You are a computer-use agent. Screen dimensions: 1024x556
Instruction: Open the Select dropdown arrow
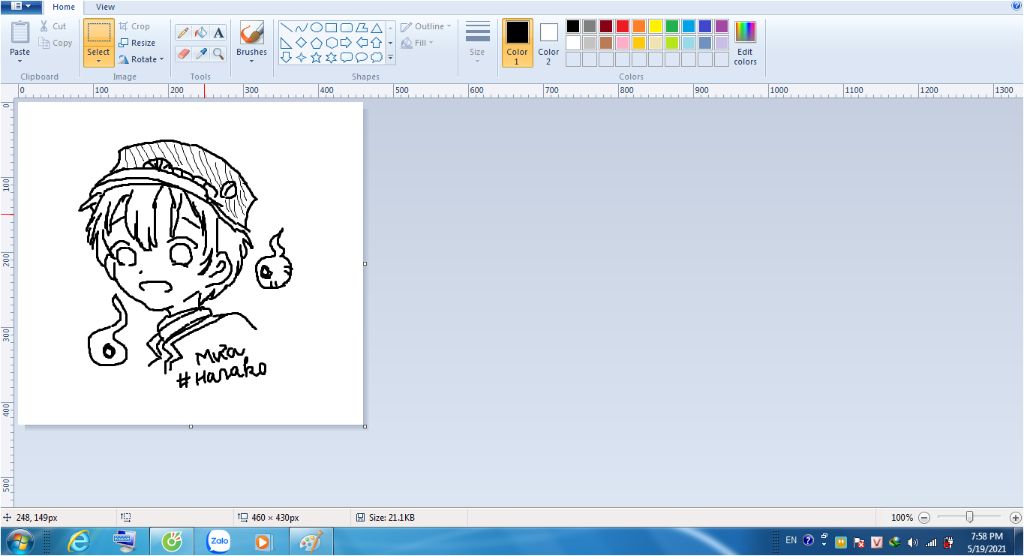pos(99,61)
